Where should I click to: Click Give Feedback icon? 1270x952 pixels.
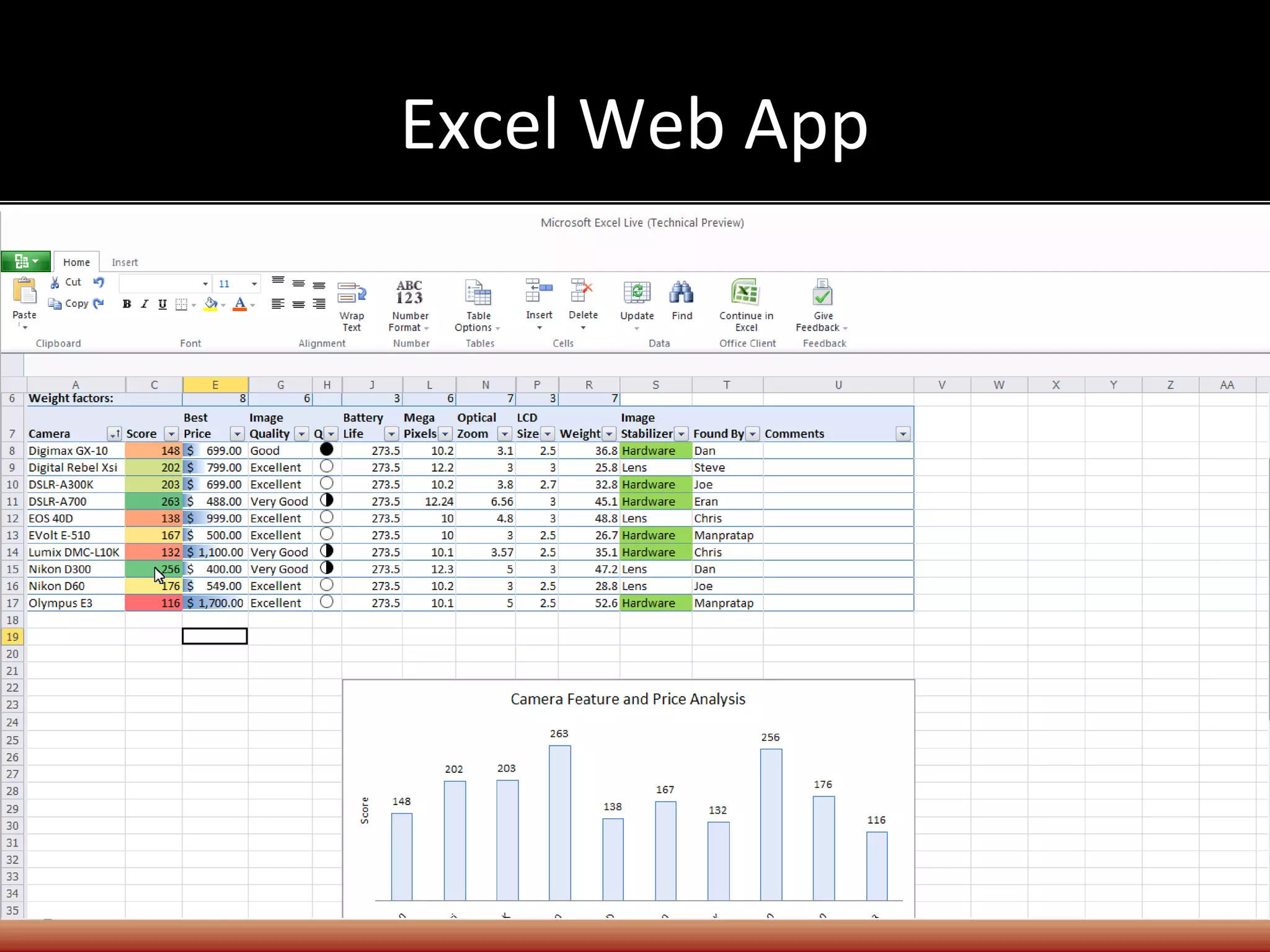(x=823, y=292)
